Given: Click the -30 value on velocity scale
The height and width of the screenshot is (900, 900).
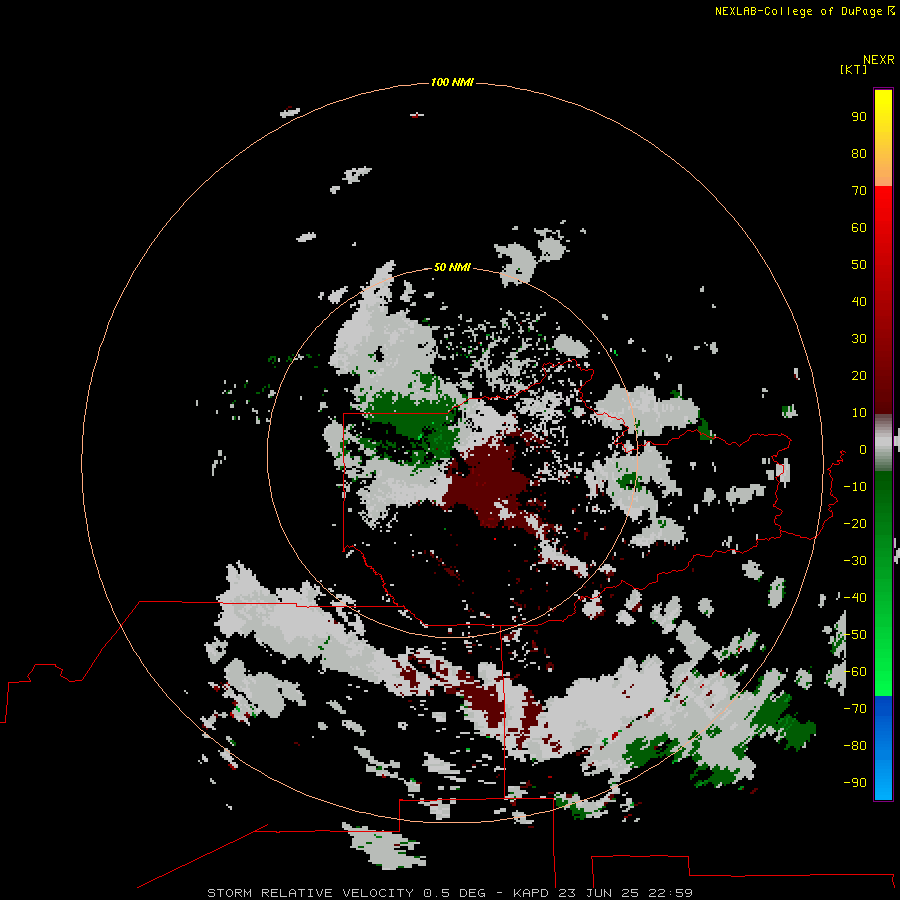Looking at the screenshot, I should tap(855, 561).
